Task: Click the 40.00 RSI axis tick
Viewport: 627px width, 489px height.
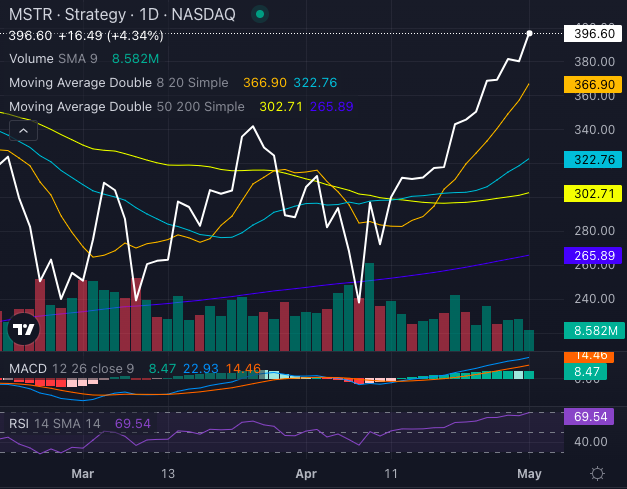Action: [591, 442]
